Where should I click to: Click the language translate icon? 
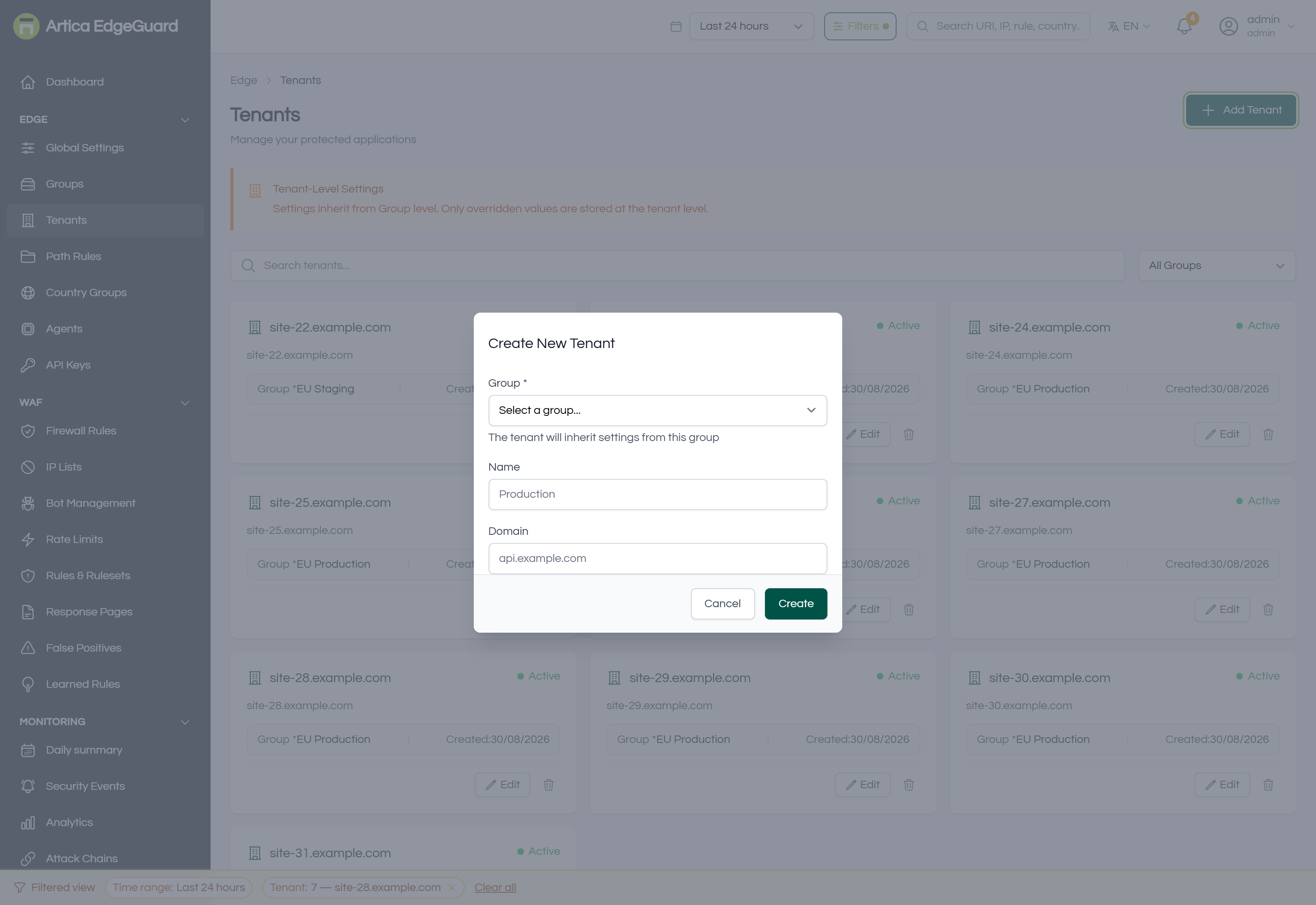click(x=1113, y=26)
